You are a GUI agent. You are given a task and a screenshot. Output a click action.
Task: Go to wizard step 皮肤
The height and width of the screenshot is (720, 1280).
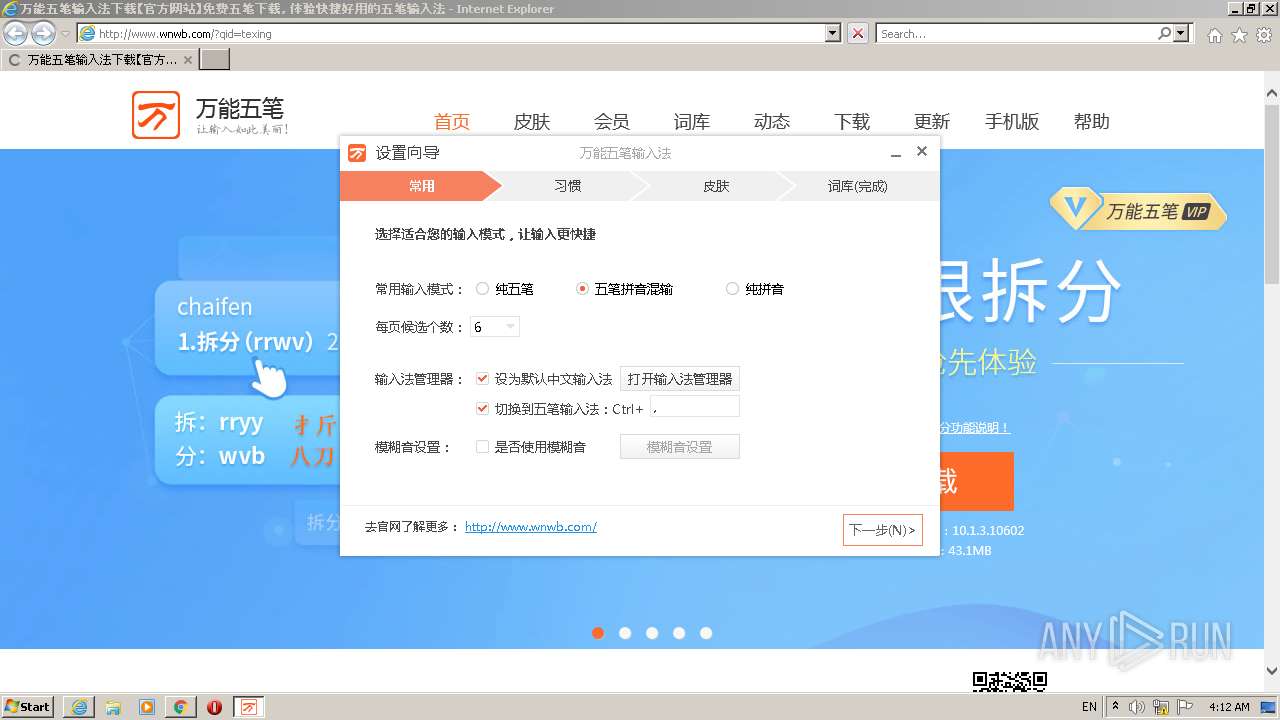pyautogui.click(x=715, y=186)
